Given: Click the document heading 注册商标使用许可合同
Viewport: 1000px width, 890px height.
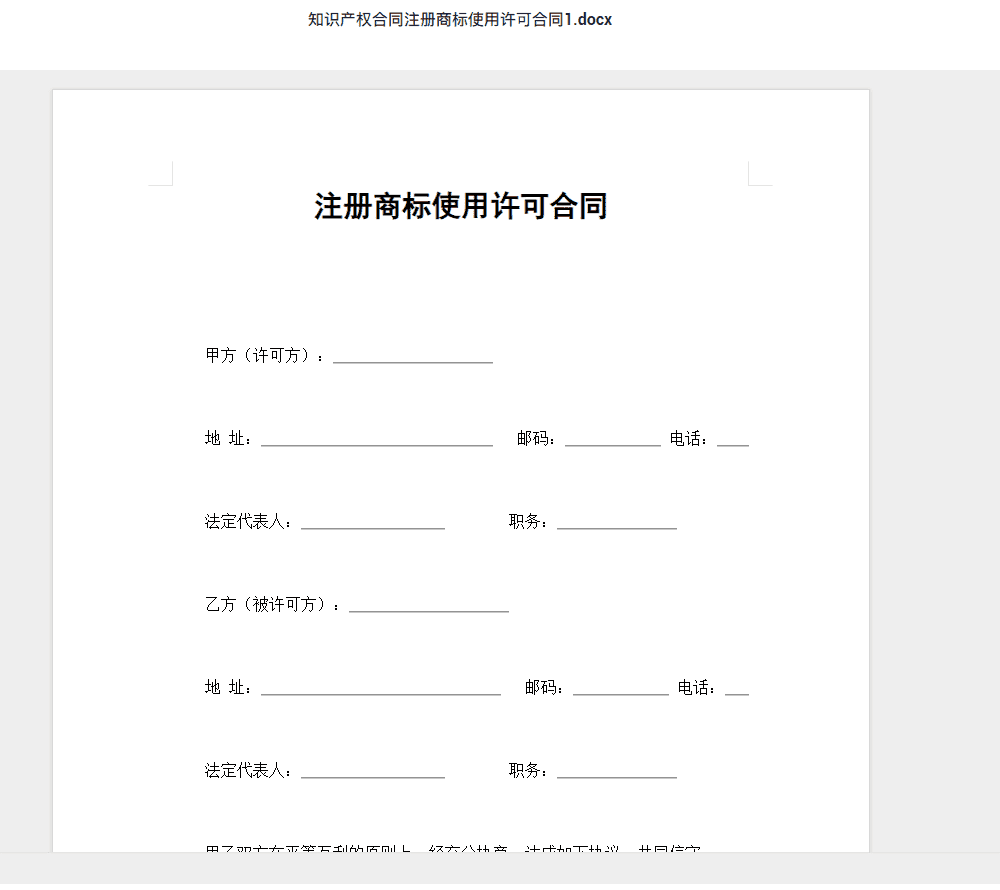Looking at the screenshot, I should pyautogui.click(x=460, y=207).
